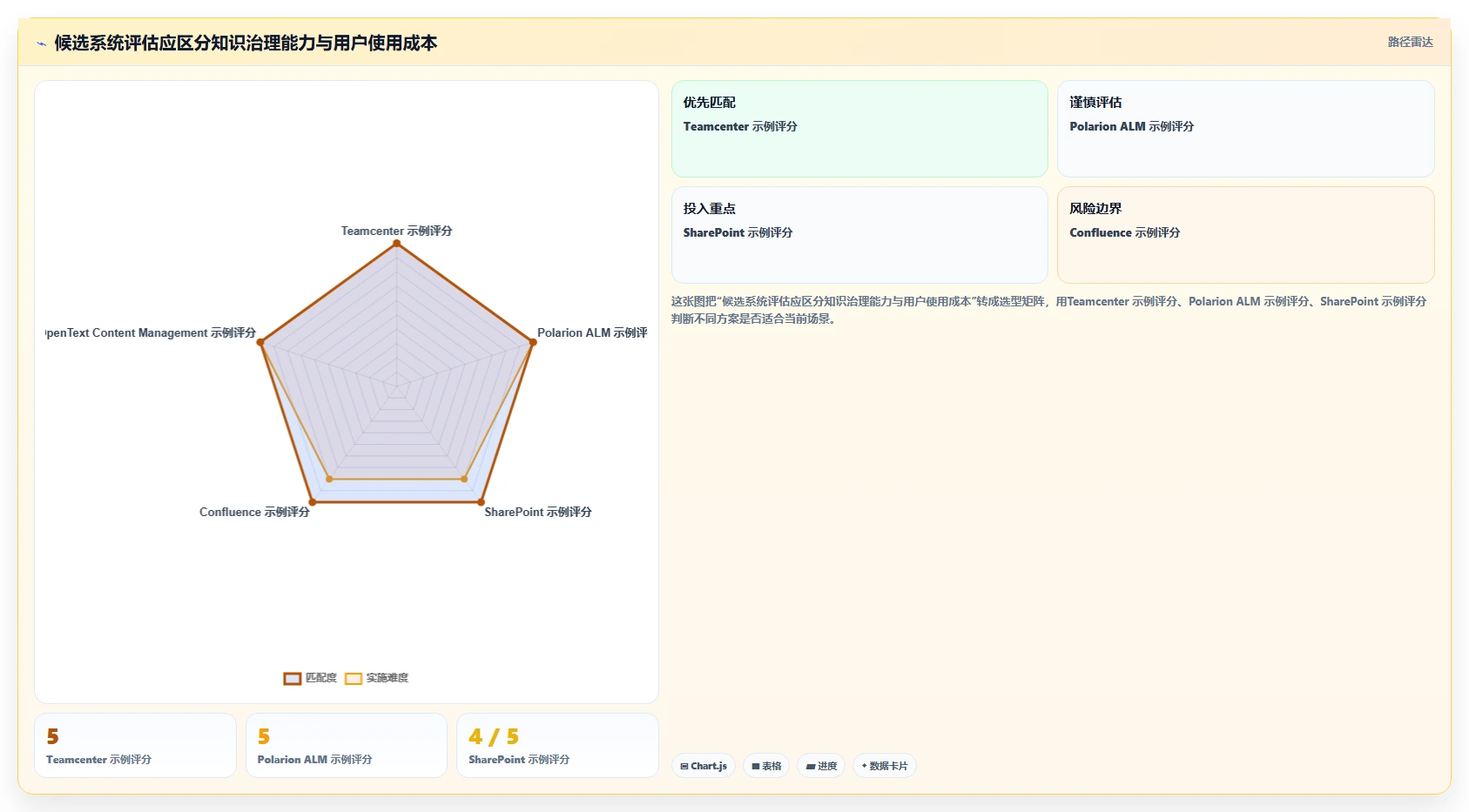Select the 进度 tag

coord(821,766)
